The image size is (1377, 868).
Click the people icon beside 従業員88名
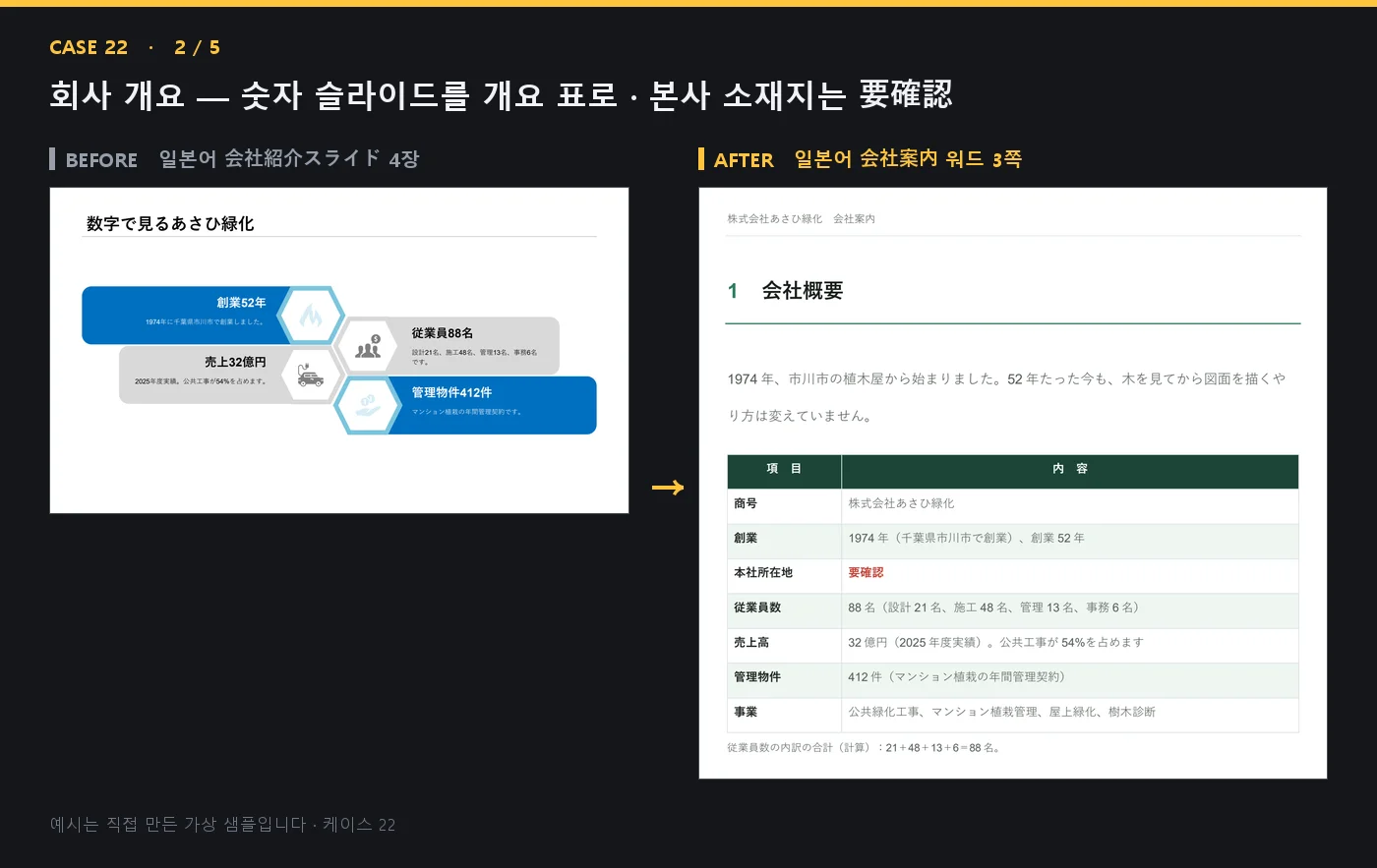pyautogui.click(x=368, y=346)
